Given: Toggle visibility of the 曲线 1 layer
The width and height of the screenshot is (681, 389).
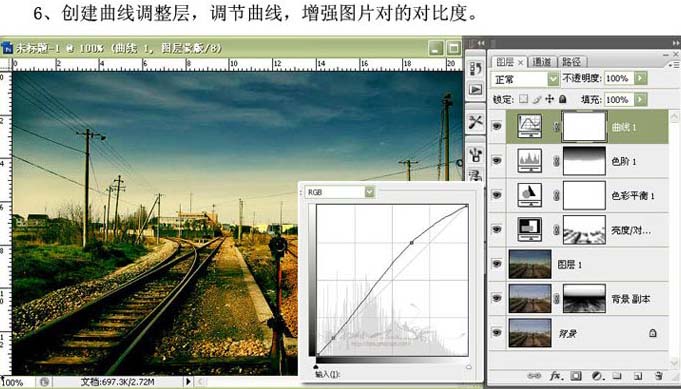Looking at the screenshot, I should (x=496, y=126).
